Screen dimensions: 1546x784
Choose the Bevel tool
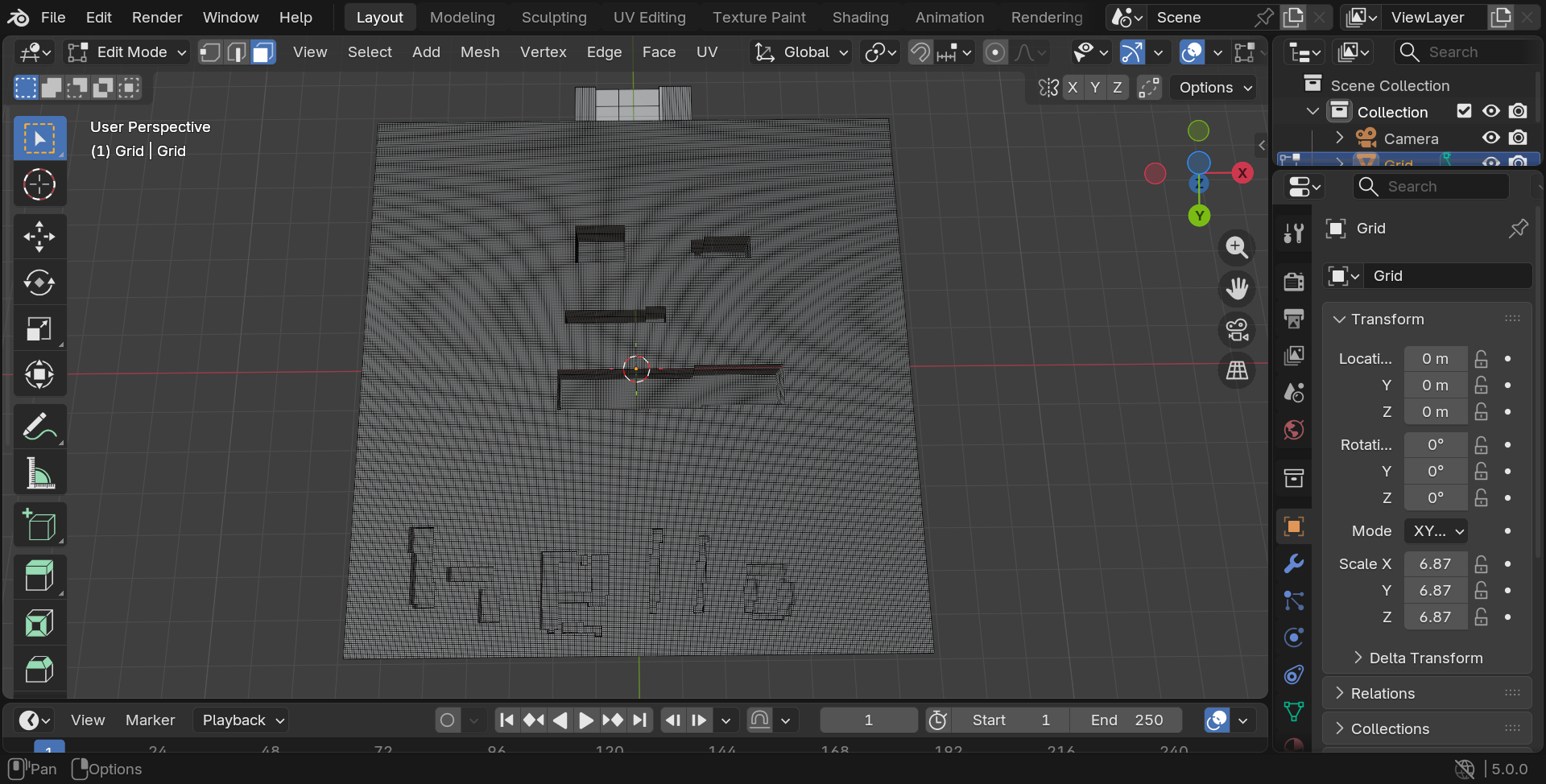click(39, 669)
